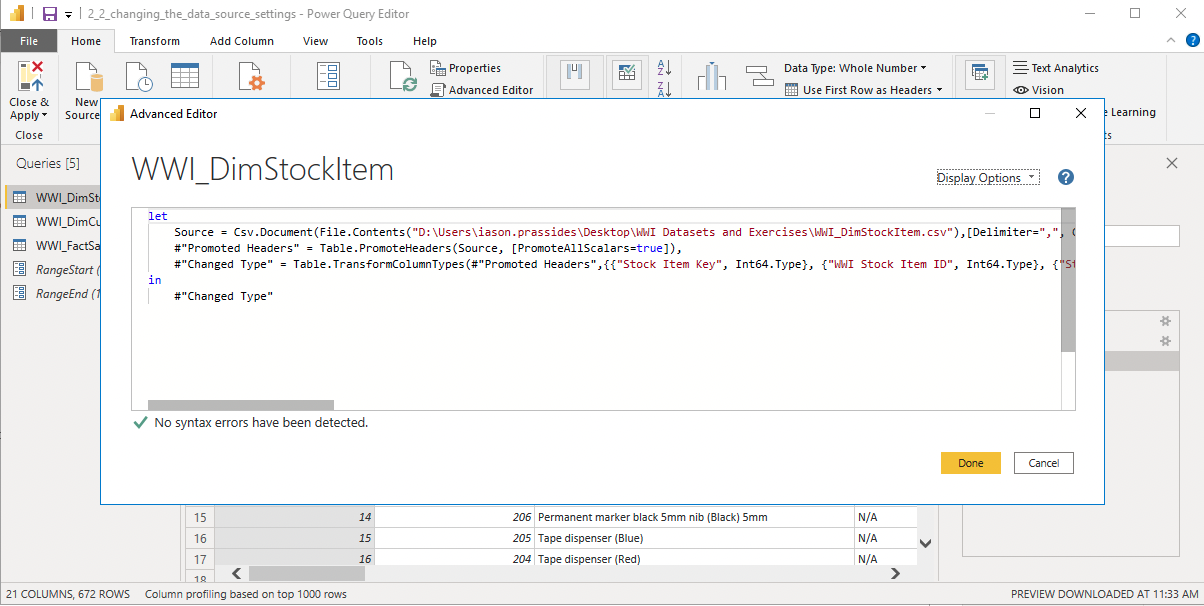Click the Recent Sources clock icon

[139, 77]
